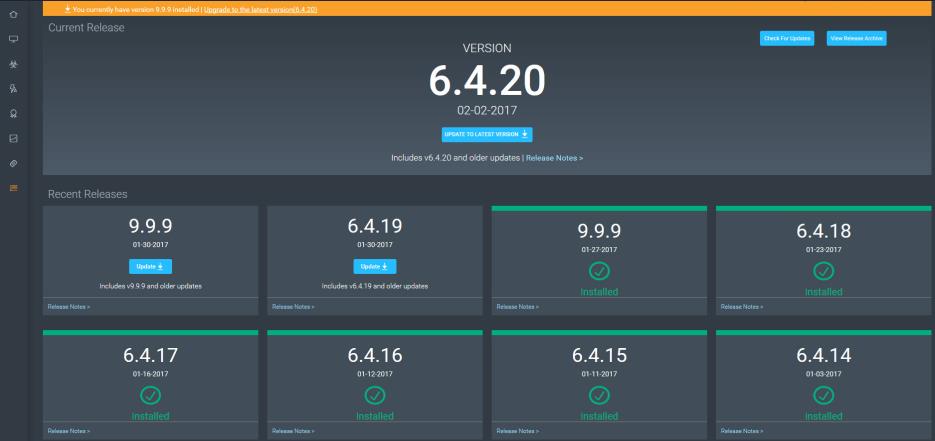Image resolution: width=935 pixels, height=441 pixels.
Task: Open the home icon in sidebar
Action: point(14,16)
